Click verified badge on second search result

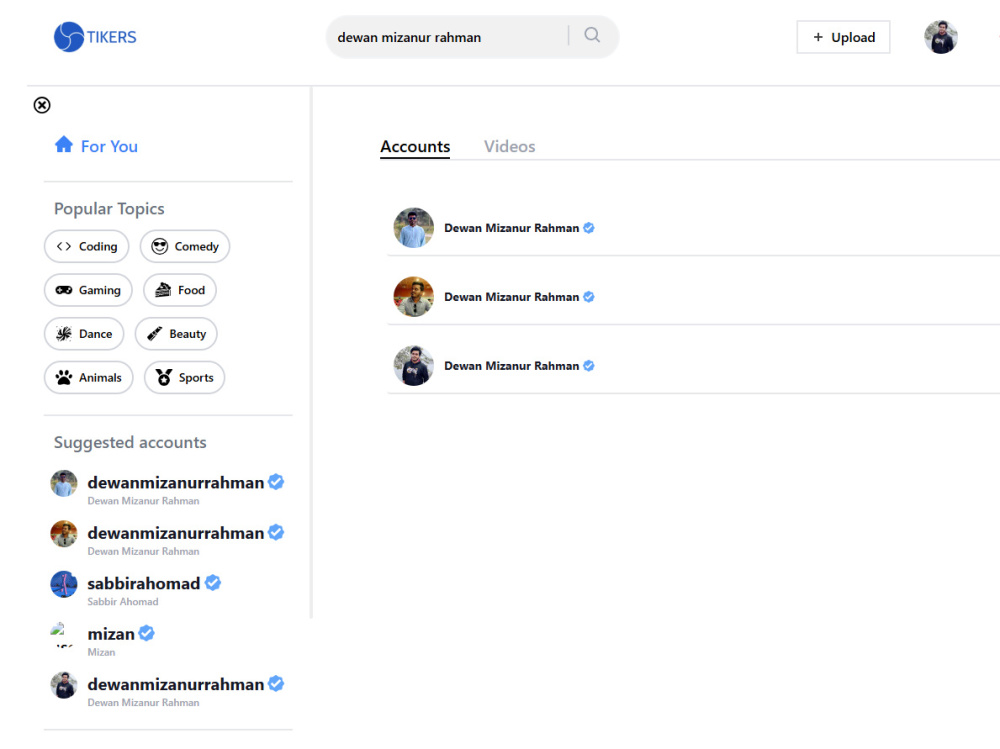[589, 297]
